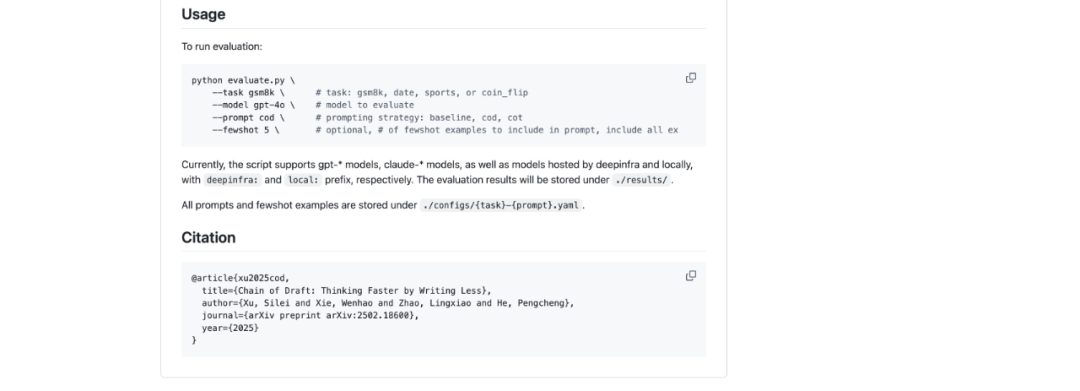Click the coin_flip task comment text
The width and height of the screenshot is (1080, 391).
tap(504, 93)
